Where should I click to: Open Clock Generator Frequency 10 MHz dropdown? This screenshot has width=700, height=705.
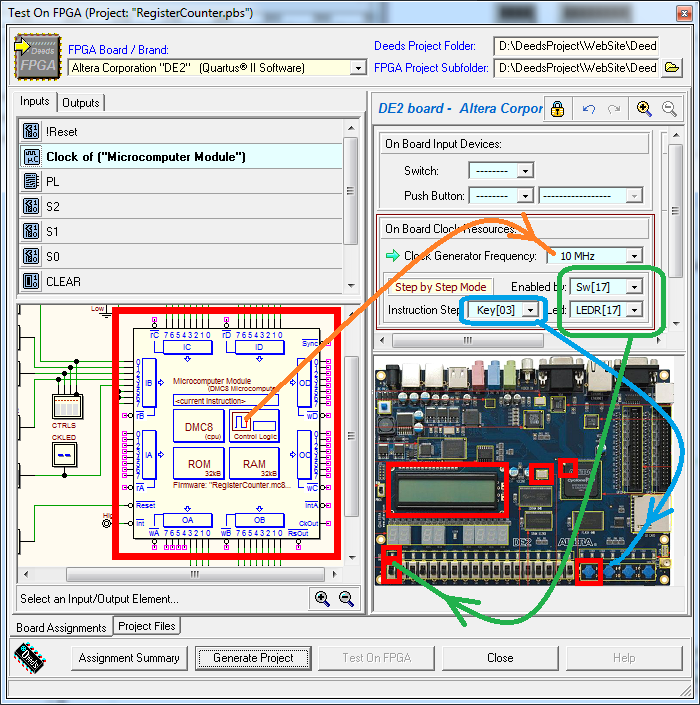tap(634, 256)
